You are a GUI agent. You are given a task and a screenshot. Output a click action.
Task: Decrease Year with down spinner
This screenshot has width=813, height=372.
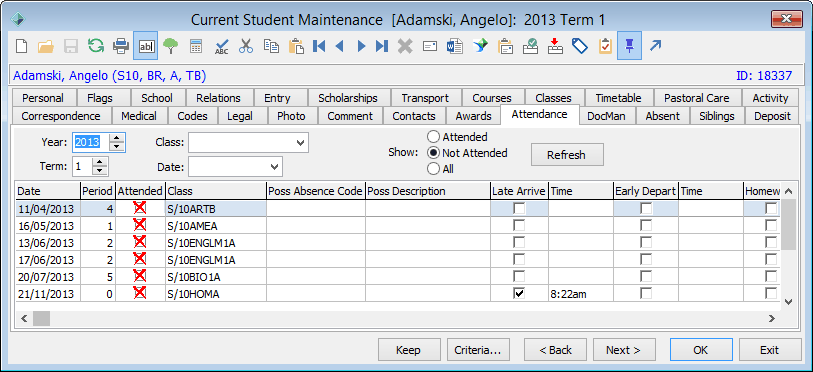118,146
